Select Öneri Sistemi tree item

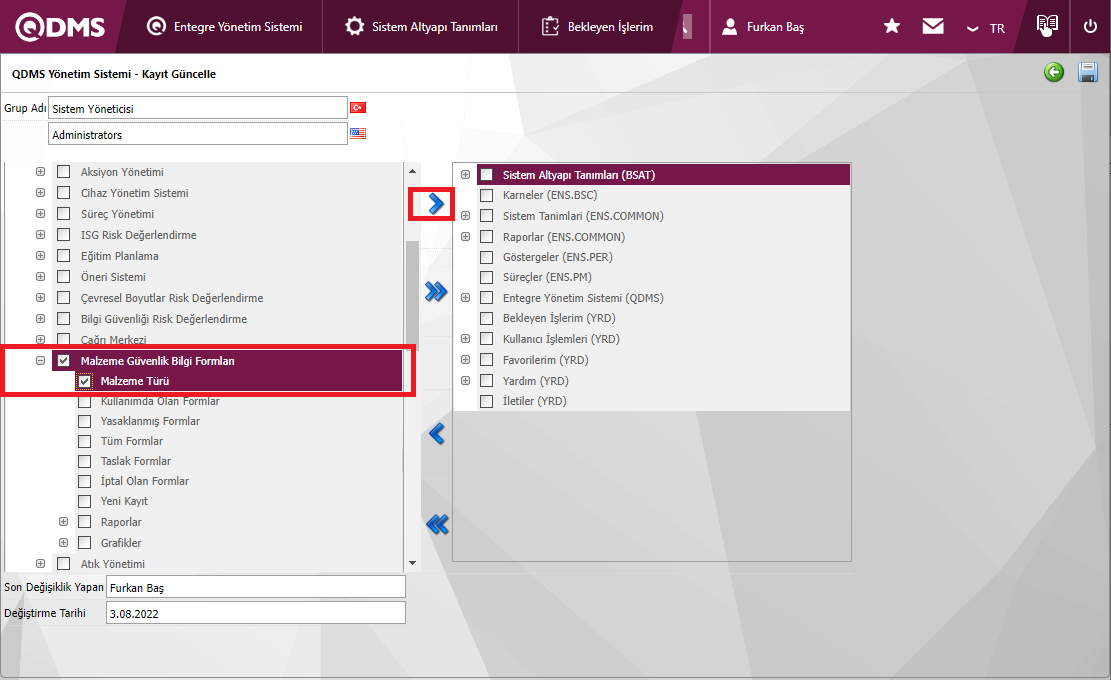tap(113, 277)
